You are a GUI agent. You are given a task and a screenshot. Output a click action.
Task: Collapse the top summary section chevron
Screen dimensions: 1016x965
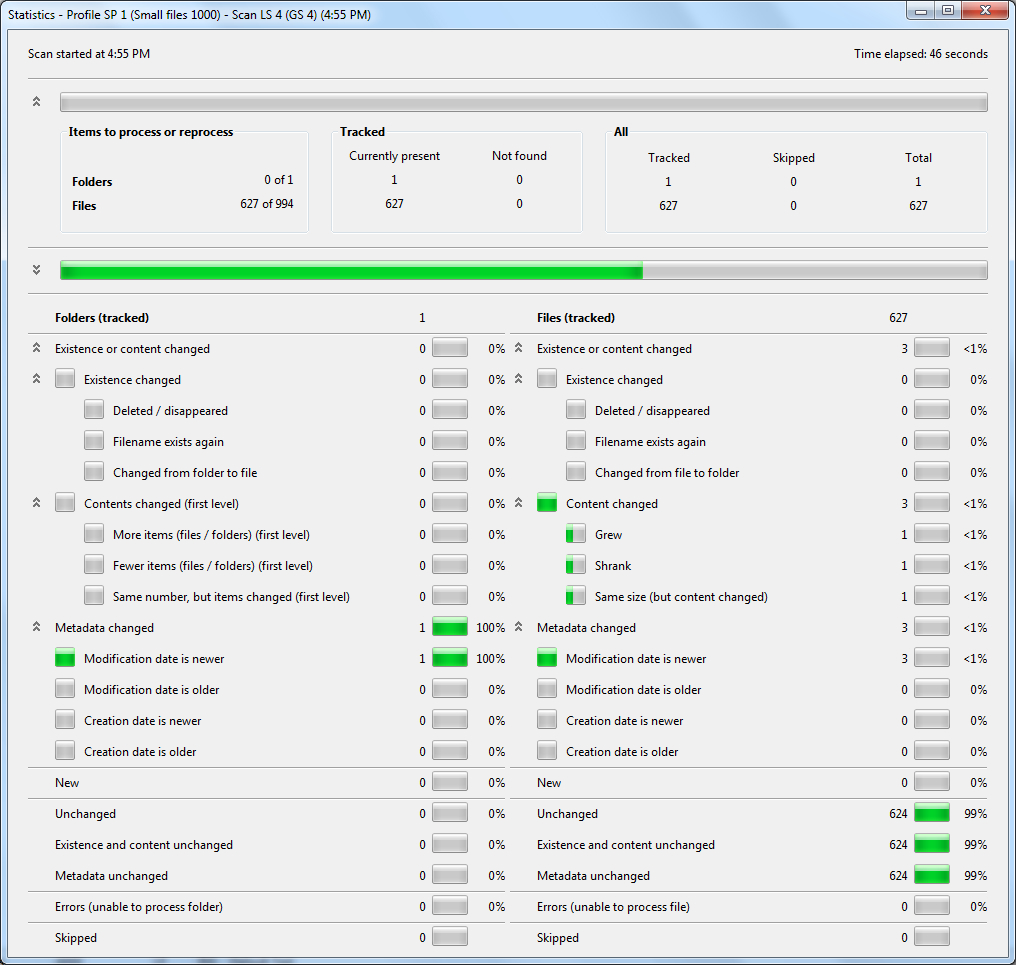coord(37,102)
